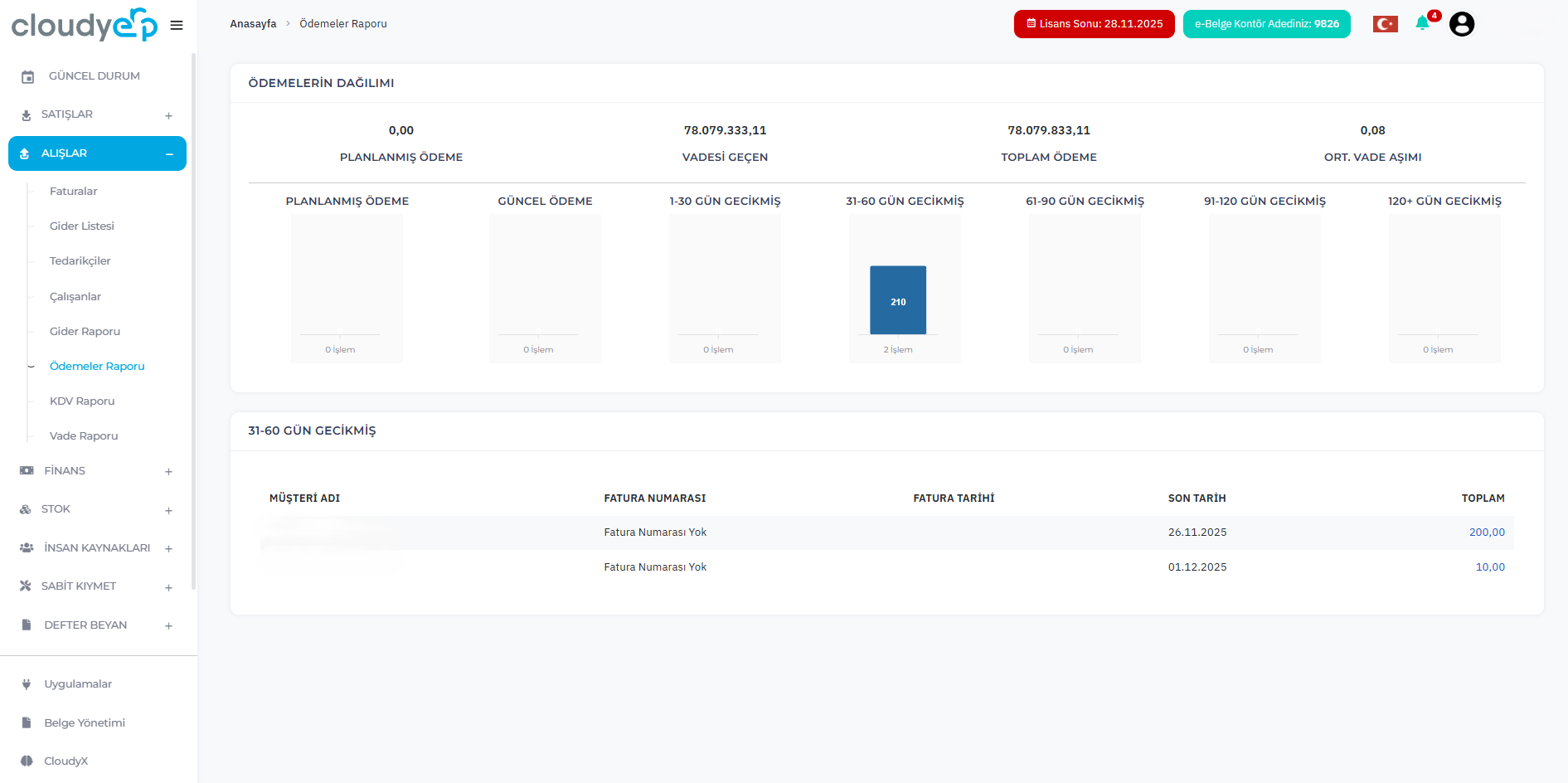Open the Gider Listesi submenu item
The image size is (1568, 783).
pos(82,226)
